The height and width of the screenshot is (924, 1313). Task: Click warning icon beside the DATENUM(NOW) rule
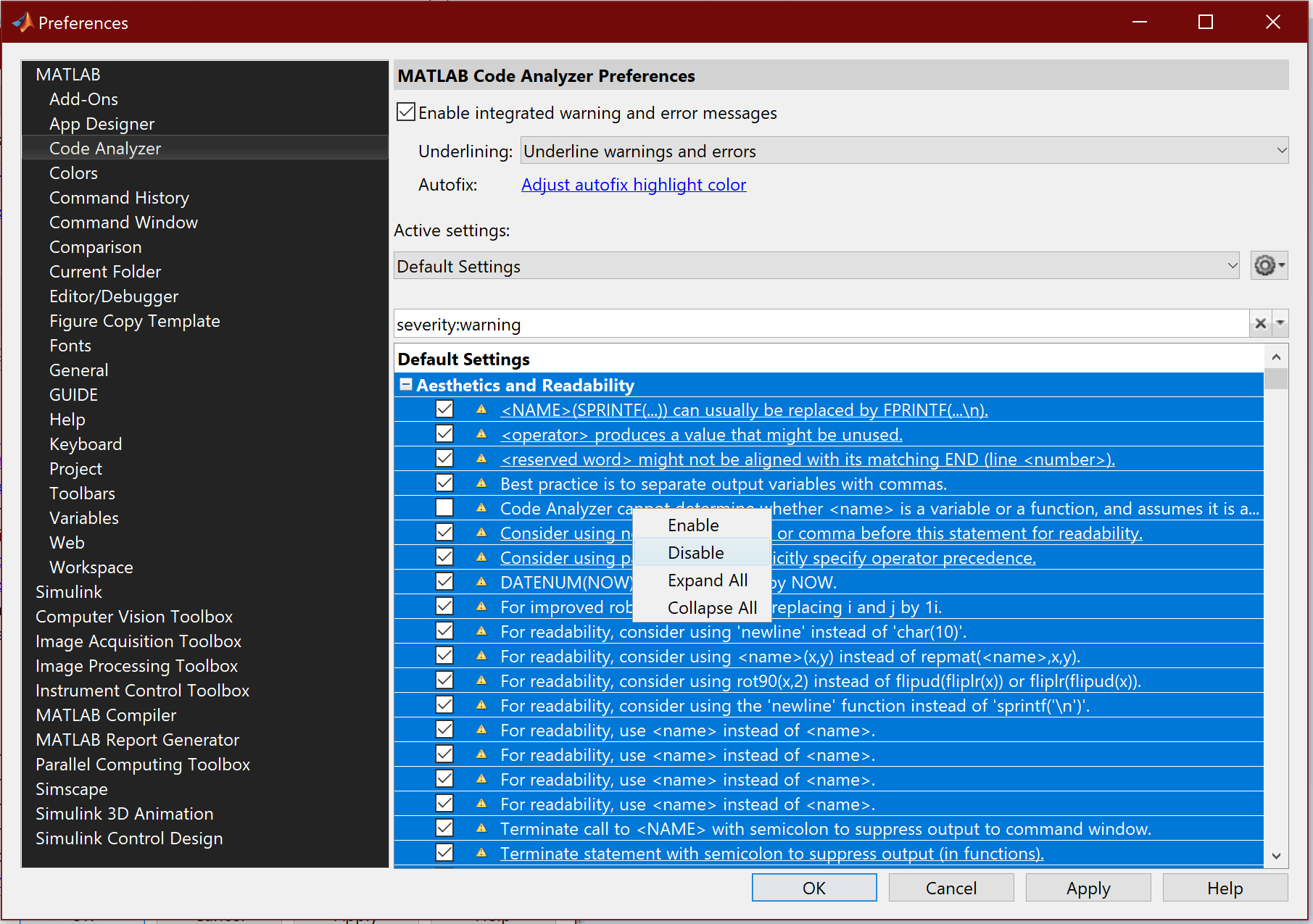coord(481,581)
